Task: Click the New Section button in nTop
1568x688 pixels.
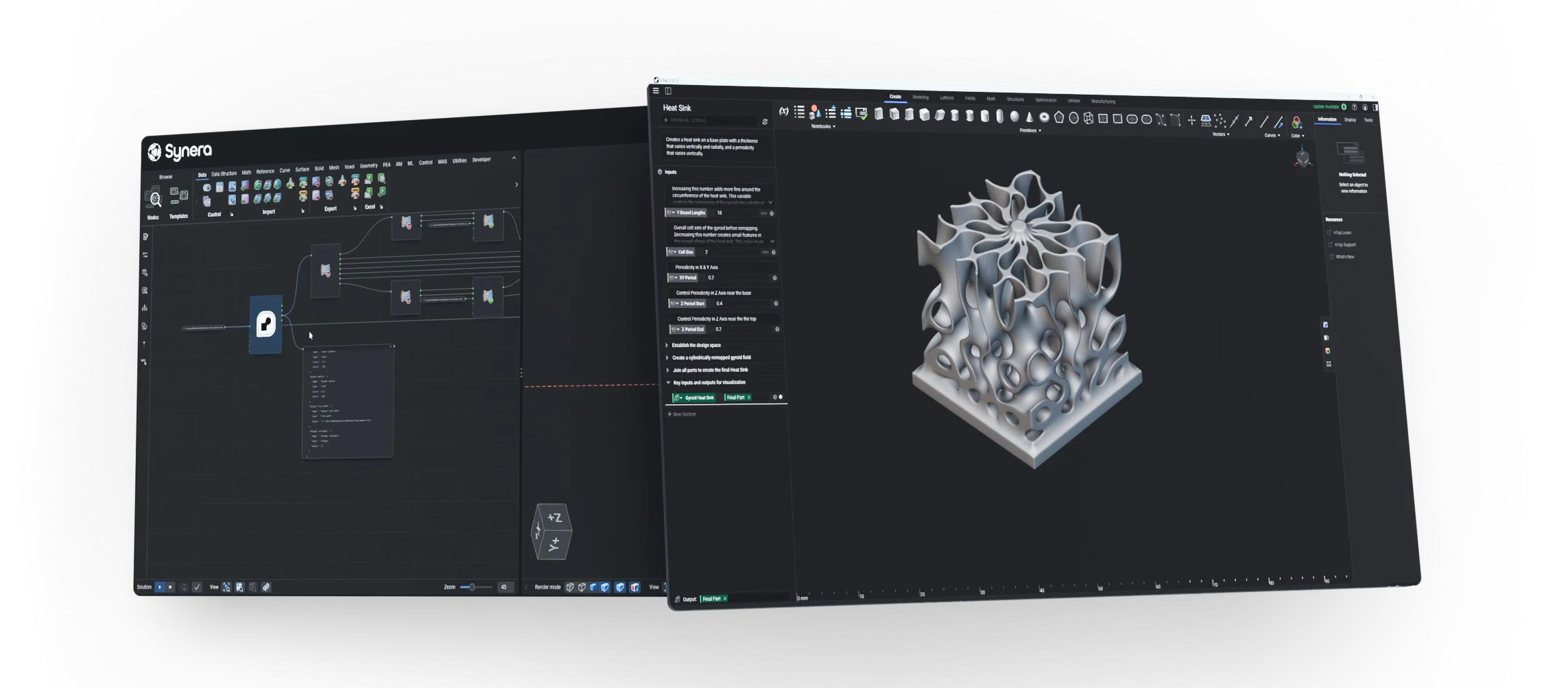Action: (682, 414)
